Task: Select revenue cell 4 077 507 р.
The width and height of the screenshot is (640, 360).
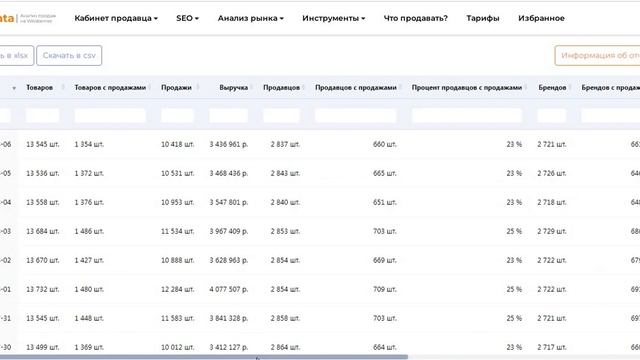Action: pos(229,289)
